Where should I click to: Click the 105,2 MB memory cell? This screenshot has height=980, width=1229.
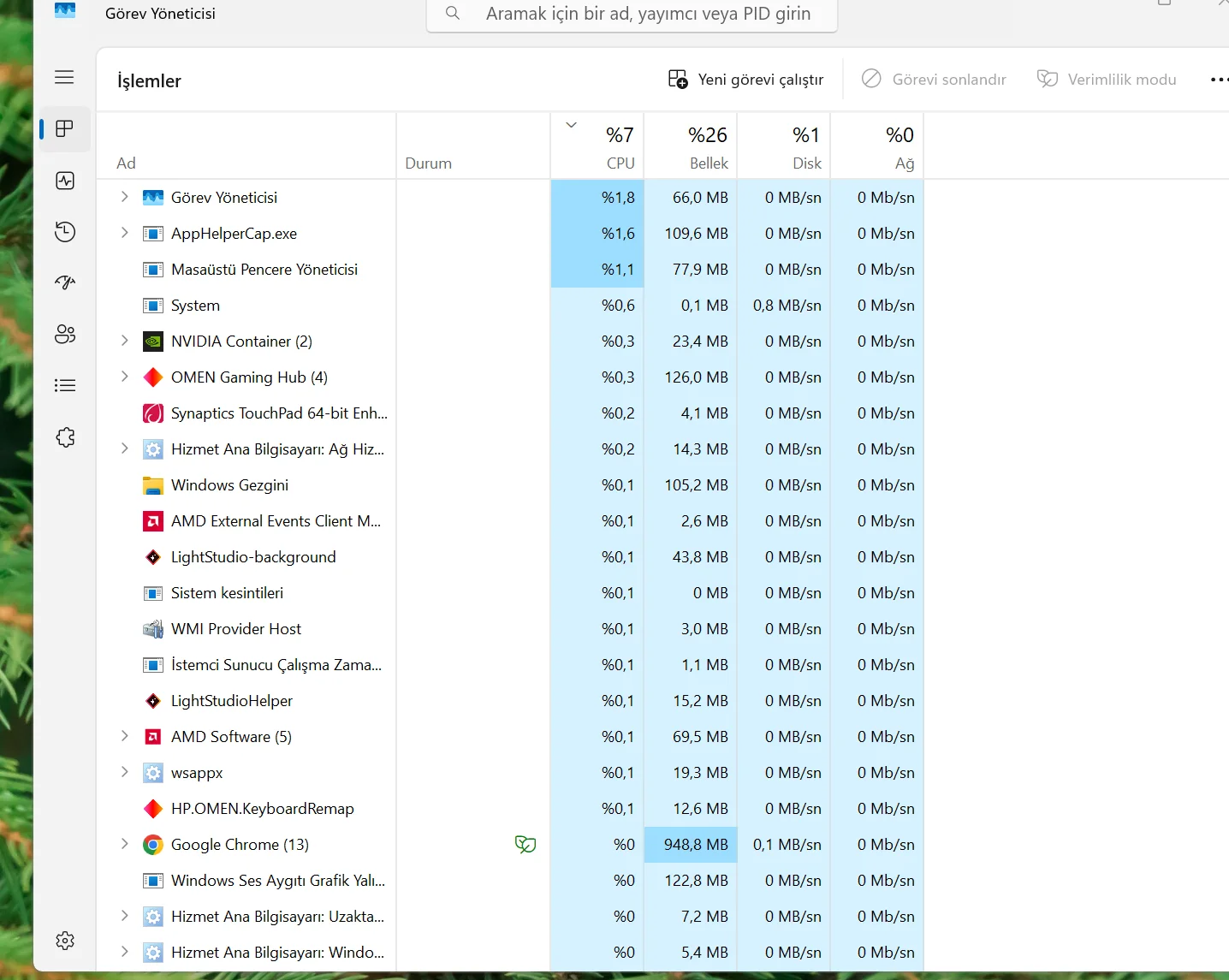click(x=691, y=485)
